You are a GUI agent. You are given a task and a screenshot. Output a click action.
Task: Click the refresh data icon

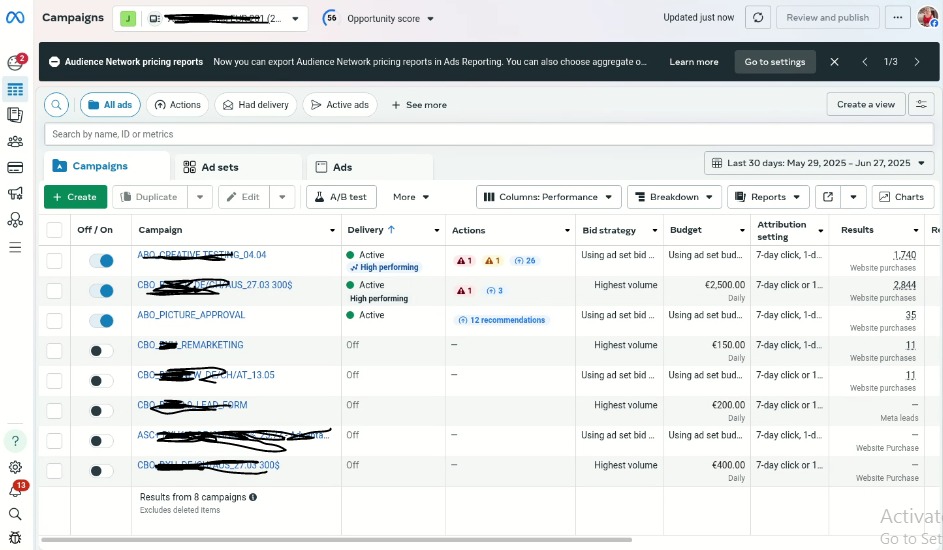(x=758, y=18)
